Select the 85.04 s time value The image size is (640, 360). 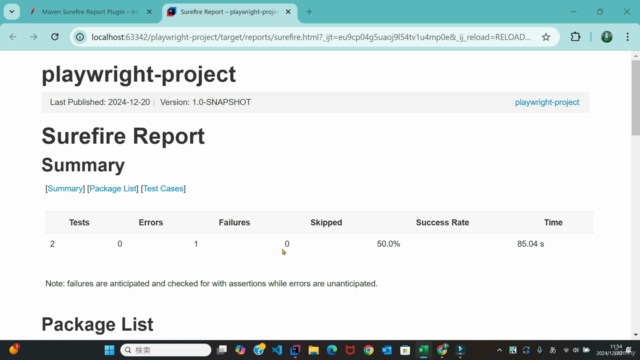[x=530, y=244]
